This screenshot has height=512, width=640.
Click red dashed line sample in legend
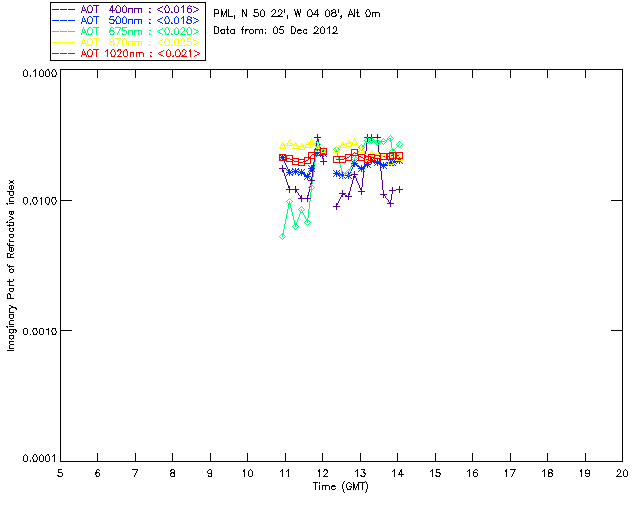pyautogui.click(x=64, y=53)
